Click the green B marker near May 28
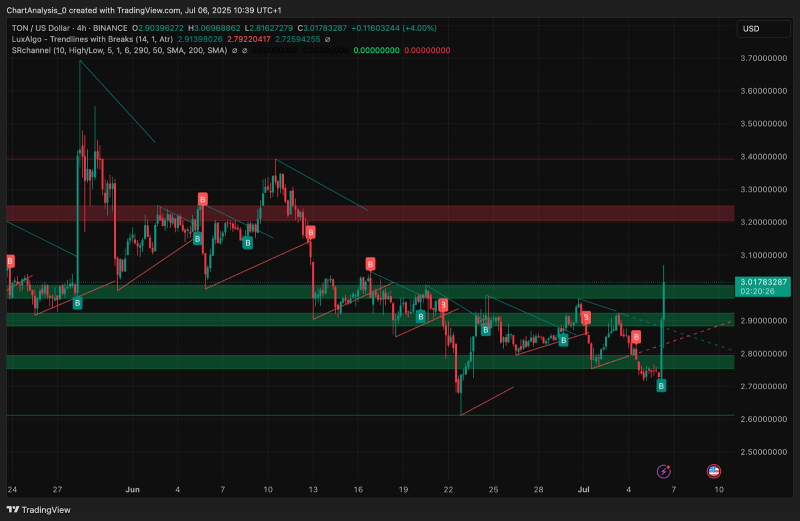Image resolution: width=800 pixels, height=521 pixels. [78, 303]
